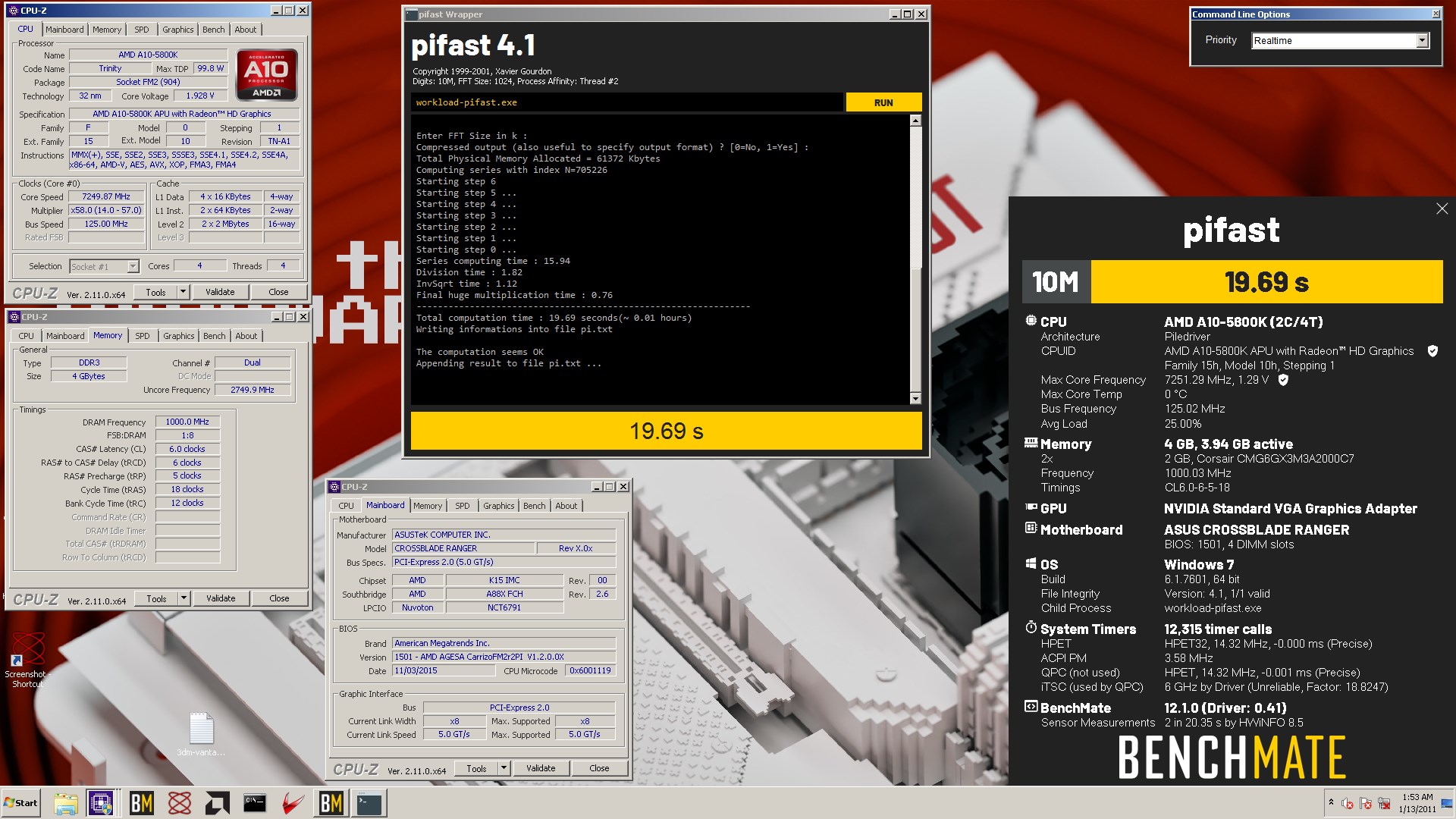The image size is (1456, 819).
Task: Open SPD tab in top CPU-Z window
Action: (x=142, y=30)
